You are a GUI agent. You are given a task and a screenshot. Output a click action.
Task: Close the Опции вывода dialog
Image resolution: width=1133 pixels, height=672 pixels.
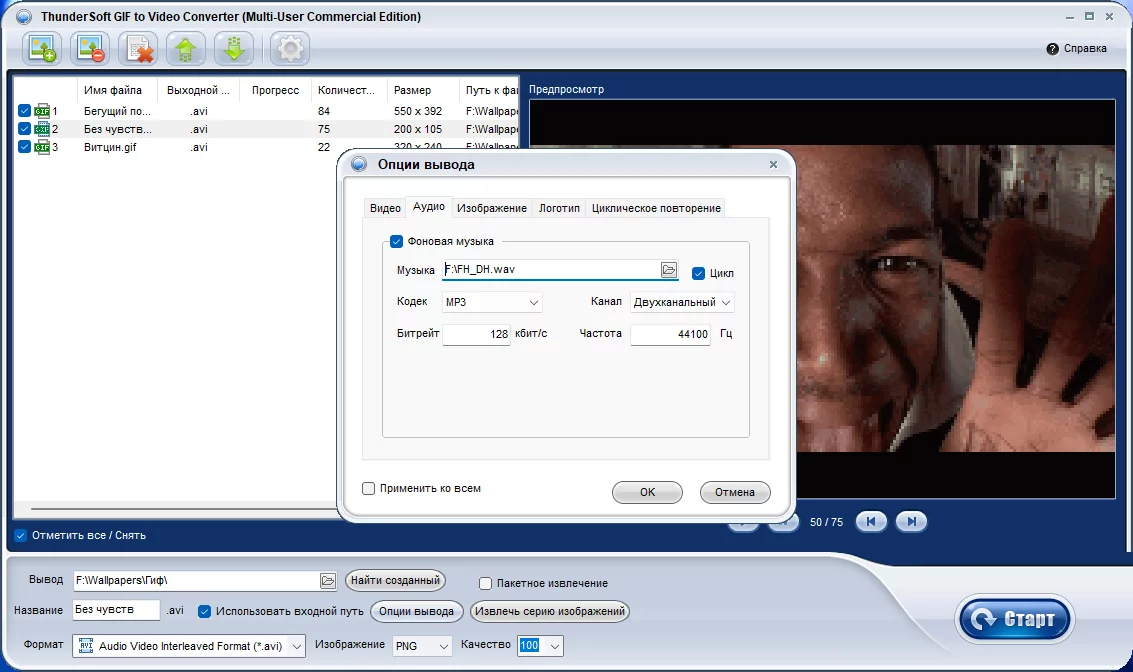pyautogui.click(x=773, y=164)
